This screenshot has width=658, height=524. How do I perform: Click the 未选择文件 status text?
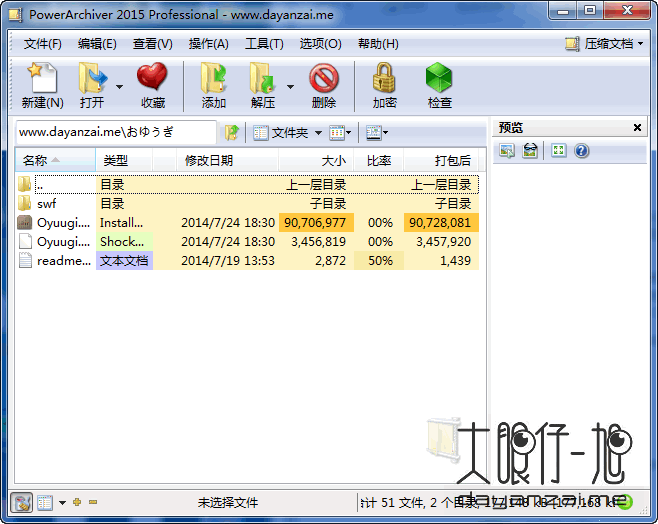tap(228, 502)
